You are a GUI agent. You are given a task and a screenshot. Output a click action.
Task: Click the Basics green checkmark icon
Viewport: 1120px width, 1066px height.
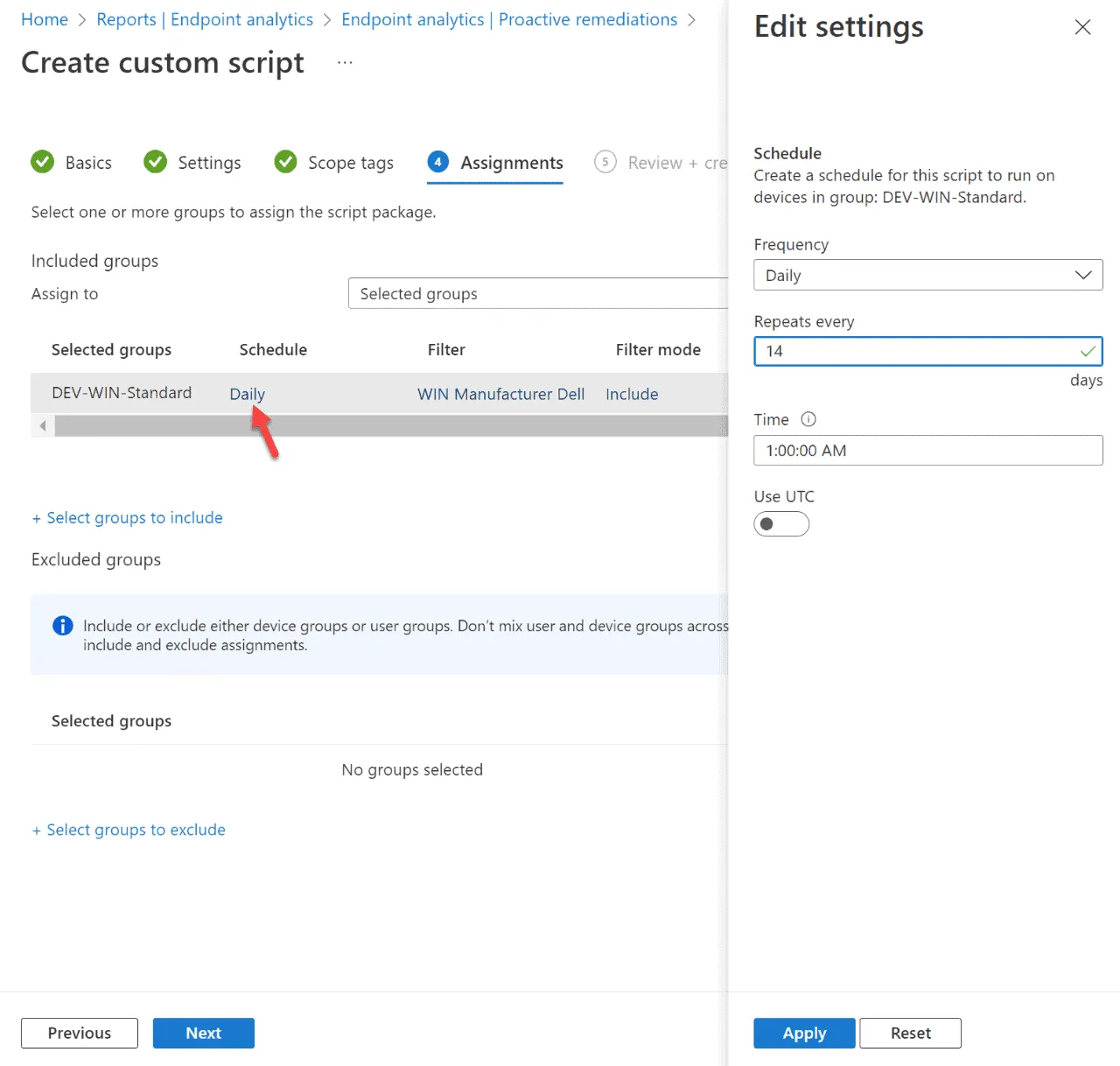42,162
